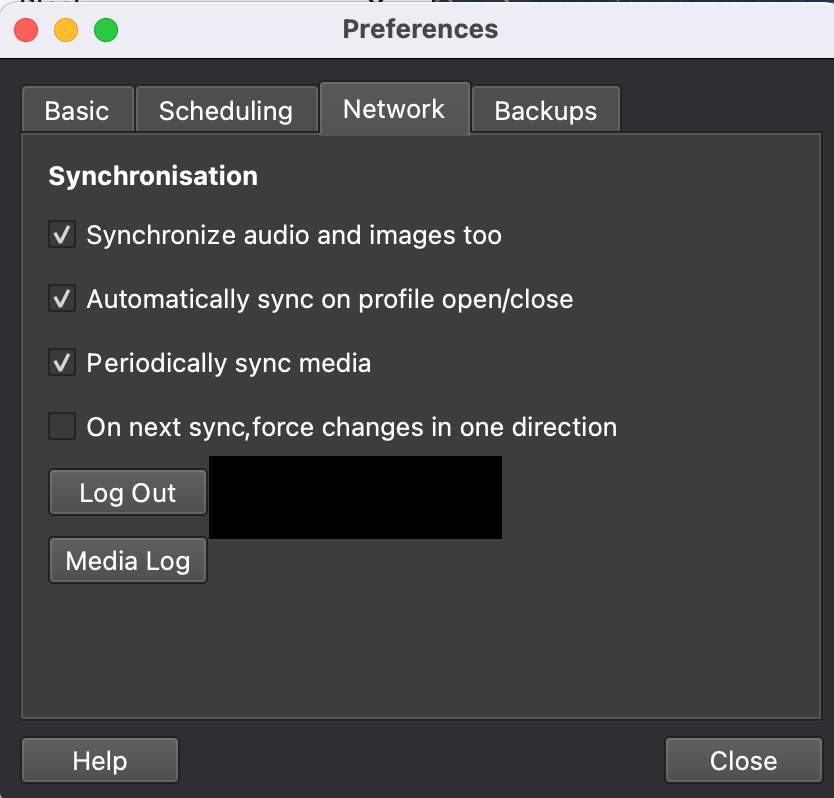Untick the Periodically sync media checkbox

[62, 362]
